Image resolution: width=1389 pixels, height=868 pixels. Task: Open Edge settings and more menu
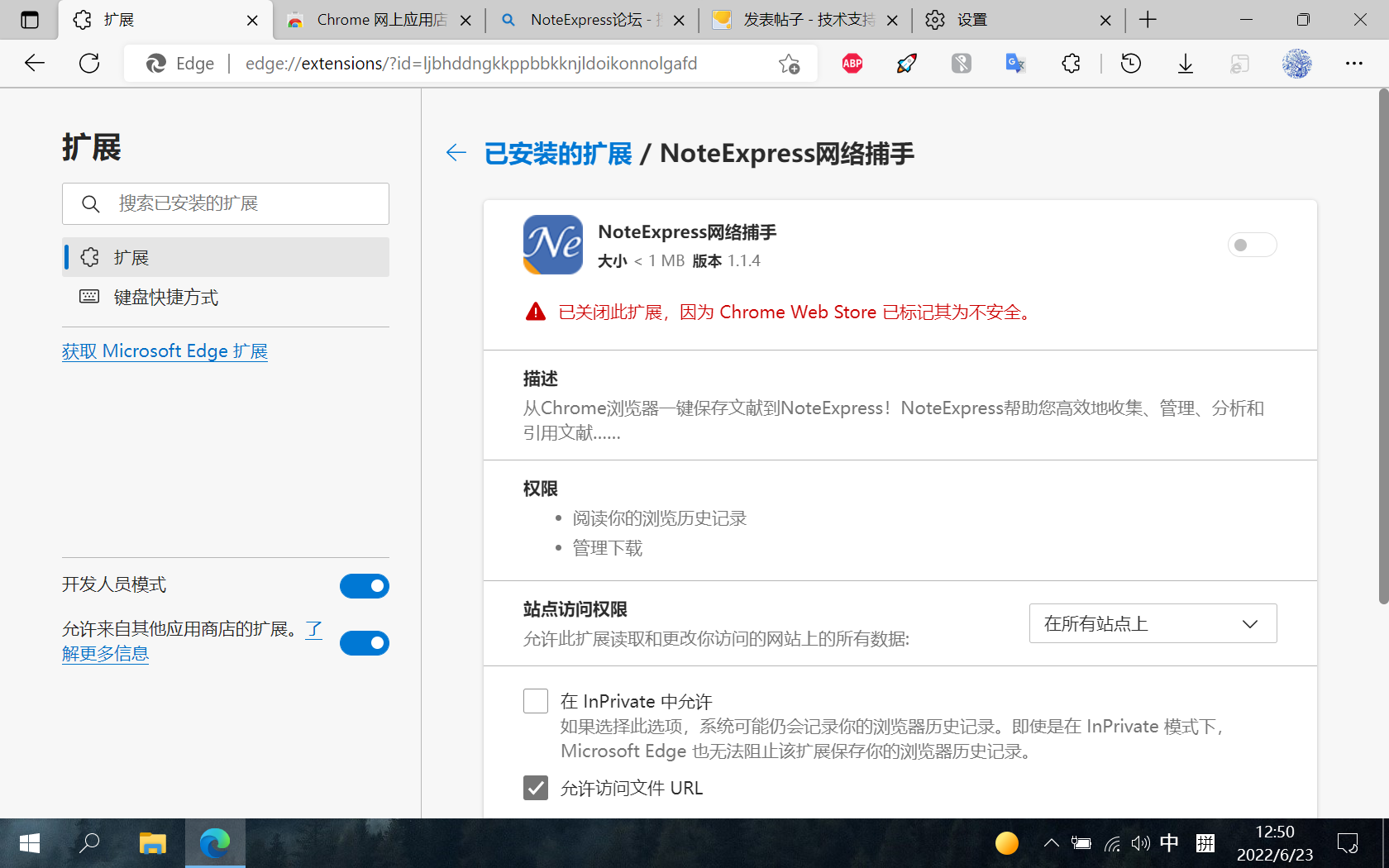point(1354,64)
